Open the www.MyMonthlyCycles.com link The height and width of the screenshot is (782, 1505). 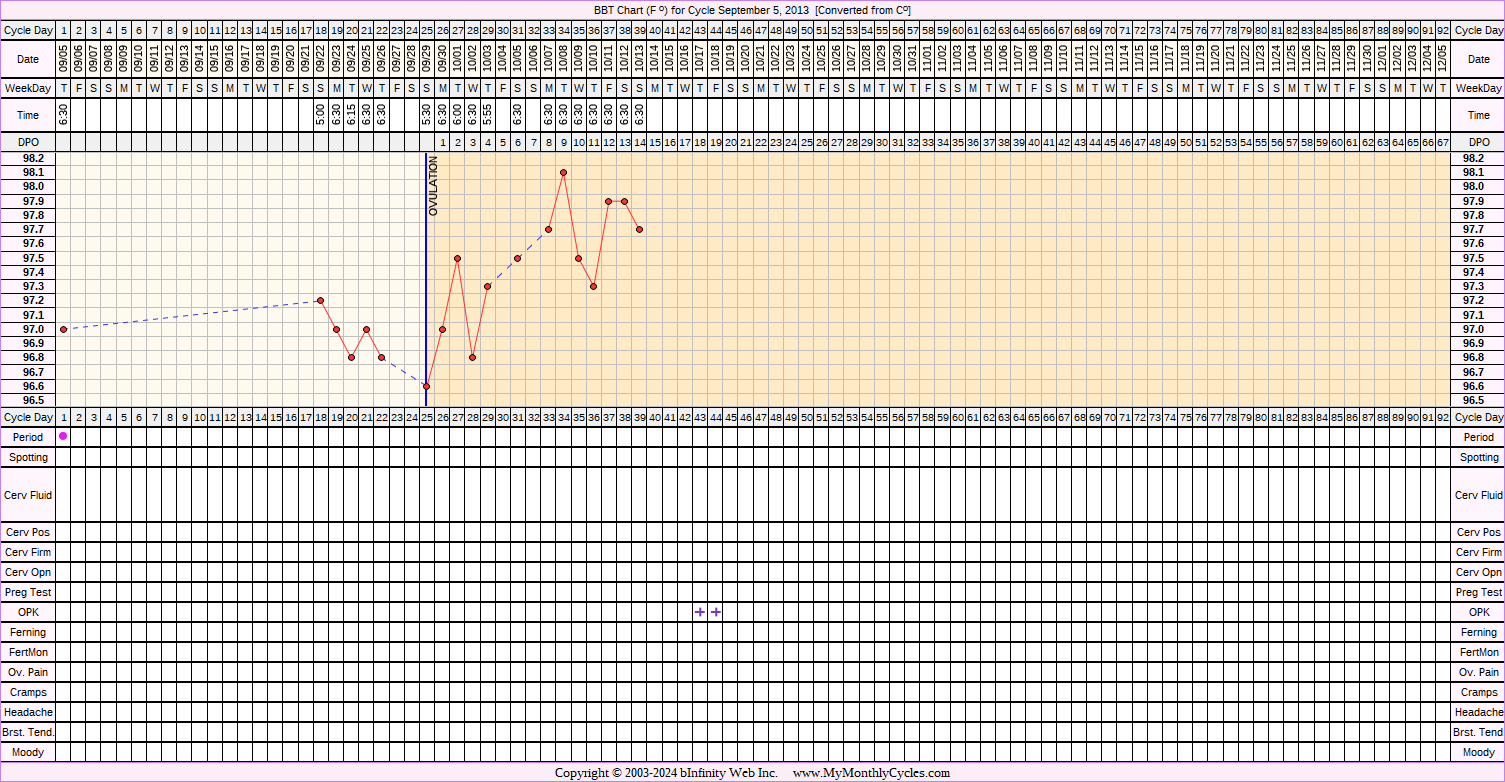[871, 773]
